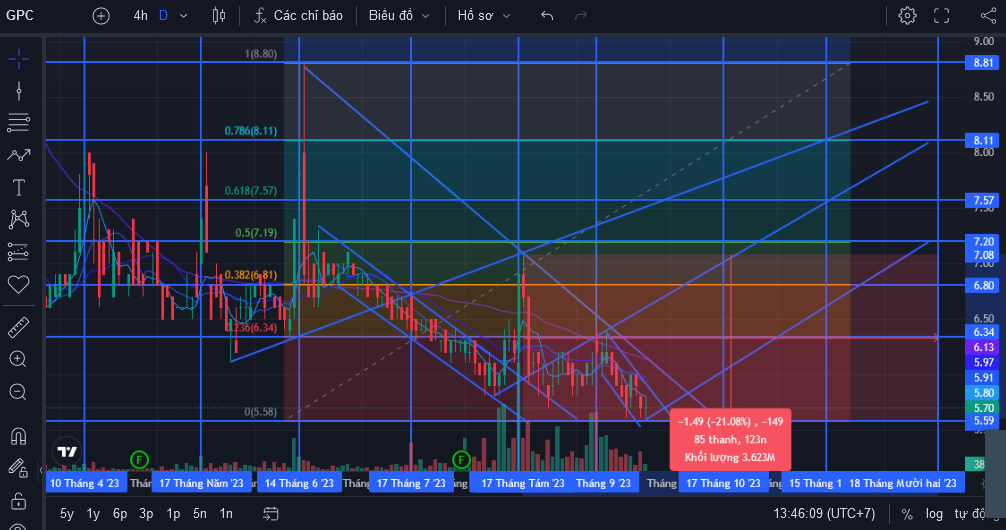Toggle the tự động auto scale
Image resolution: width=1006 pixels, height=530 pixels.
coord(969,513)
